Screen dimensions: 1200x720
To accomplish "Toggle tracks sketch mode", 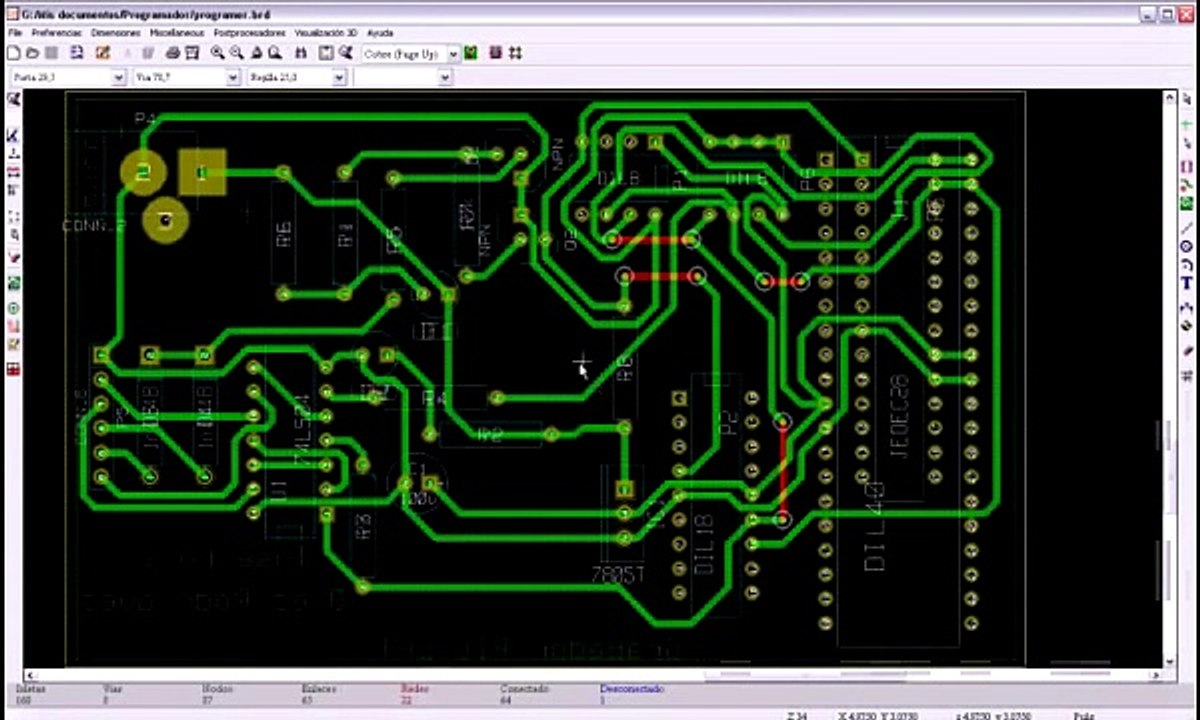I will (x=13, y=326).
